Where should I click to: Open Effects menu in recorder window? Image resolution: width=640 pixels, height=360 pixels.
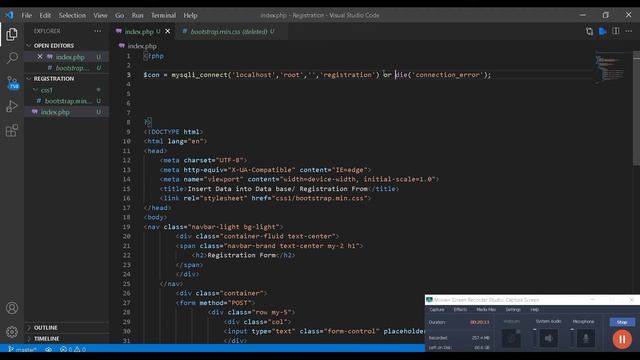[460, 309]
